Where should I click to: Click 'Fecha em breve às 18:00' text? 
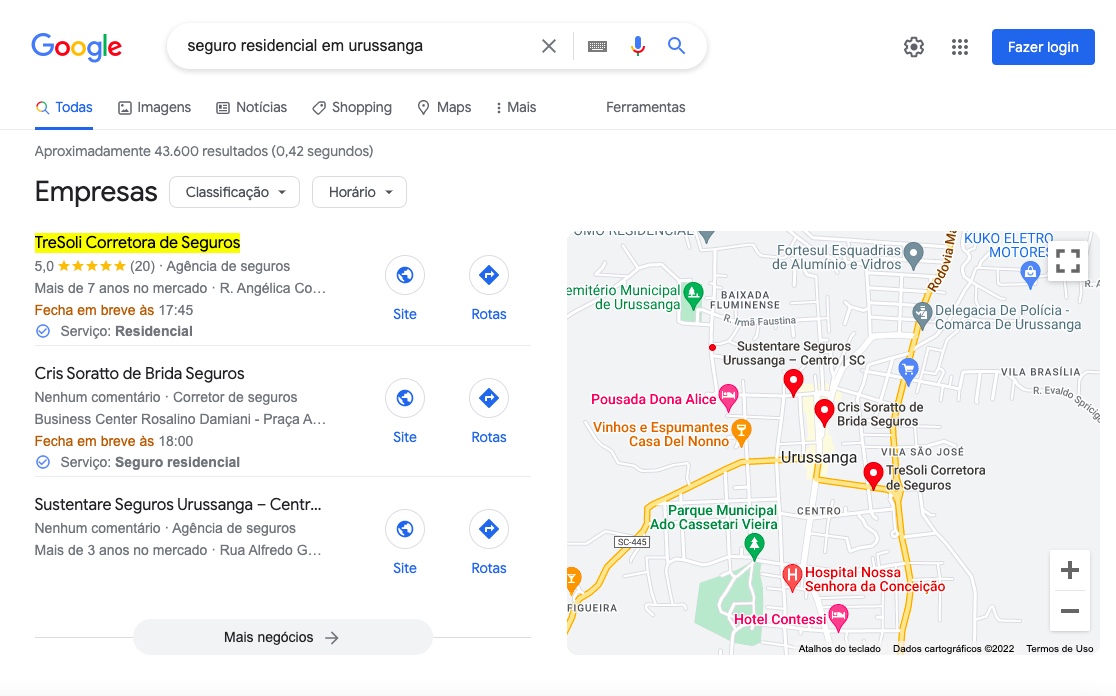point(114,441)
